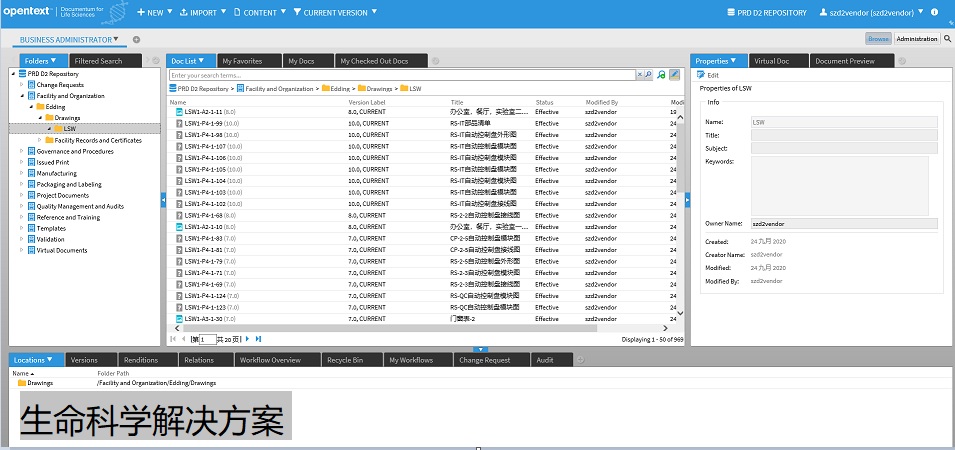The height and width of the screenshot is (450, 955).
Task: Open the CURRENT VERSION filter dropdown
Action: coord(331,13)
